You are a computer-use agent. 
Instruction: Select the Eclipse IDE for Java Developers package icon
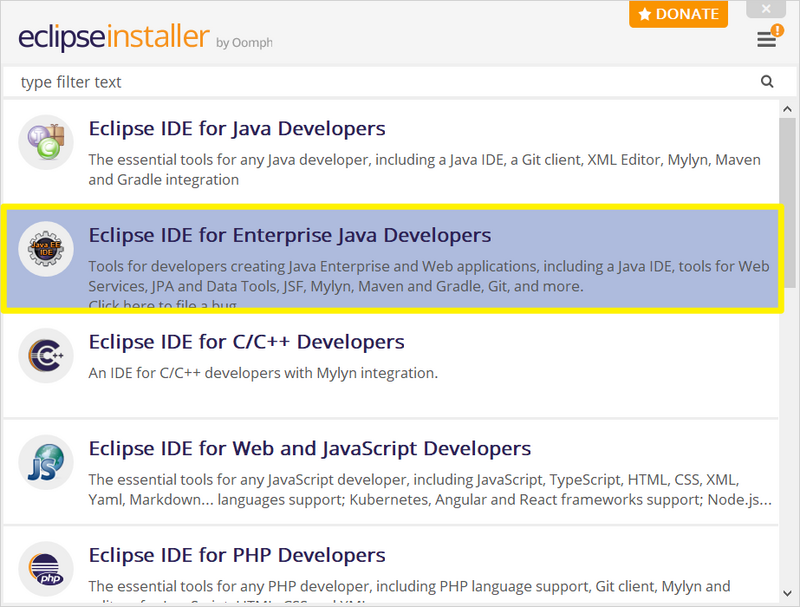pyautogui.click(x=45, y=137)
